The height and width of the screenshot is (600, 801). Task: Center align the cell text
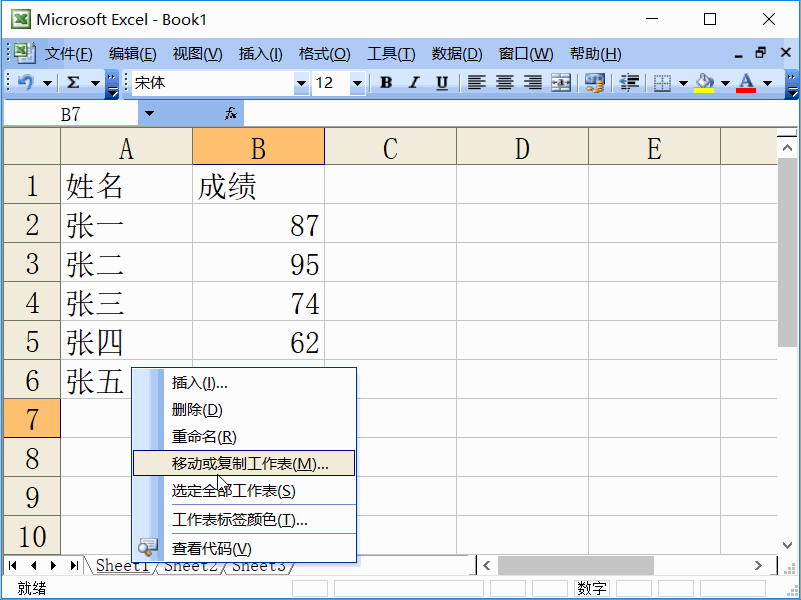coord(505,82)
